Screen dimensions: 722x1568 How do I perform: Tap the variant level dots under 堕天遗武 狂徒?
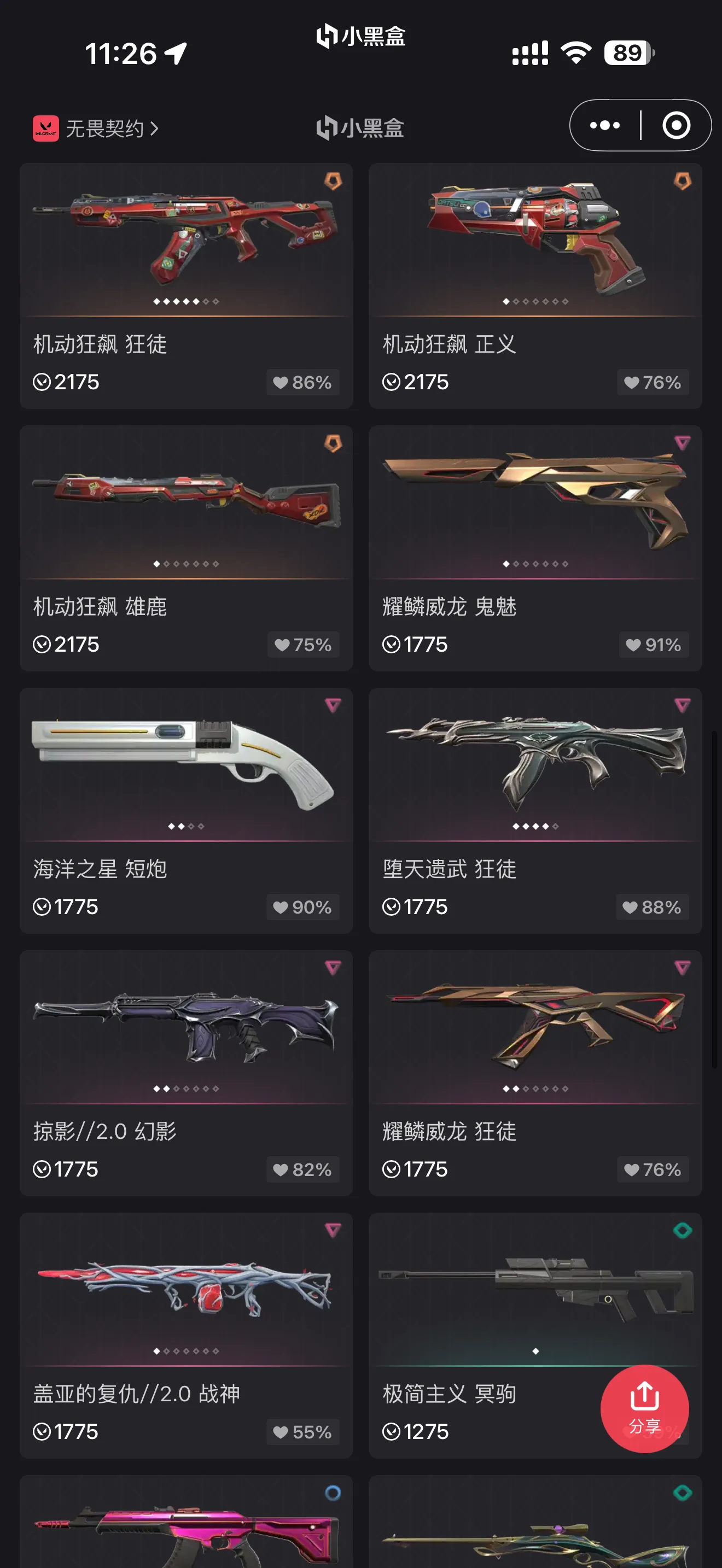535,826
